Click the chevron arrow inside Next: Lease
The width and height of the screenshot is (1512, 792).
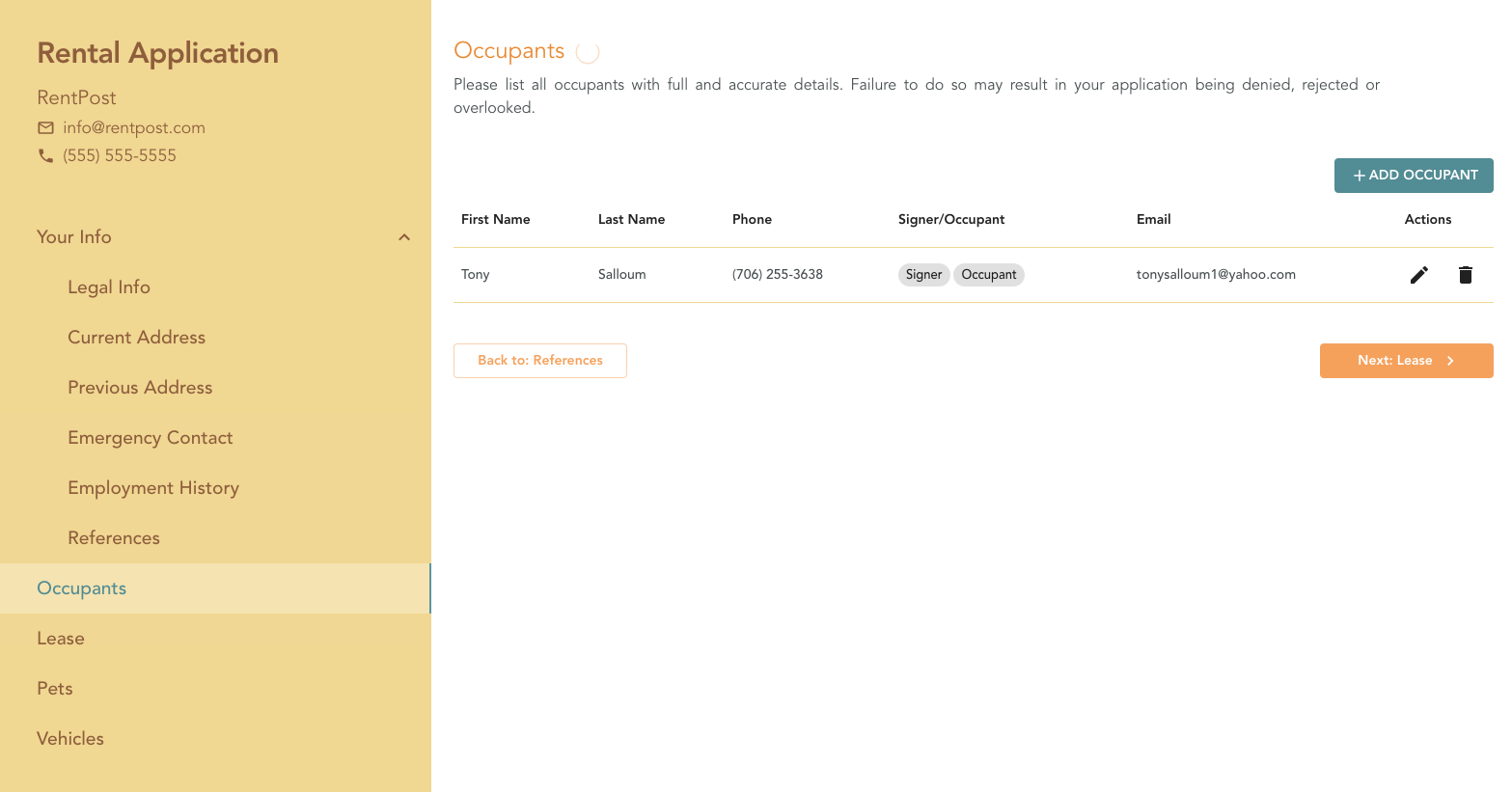pyautogui.click(x=1449, y=360)
